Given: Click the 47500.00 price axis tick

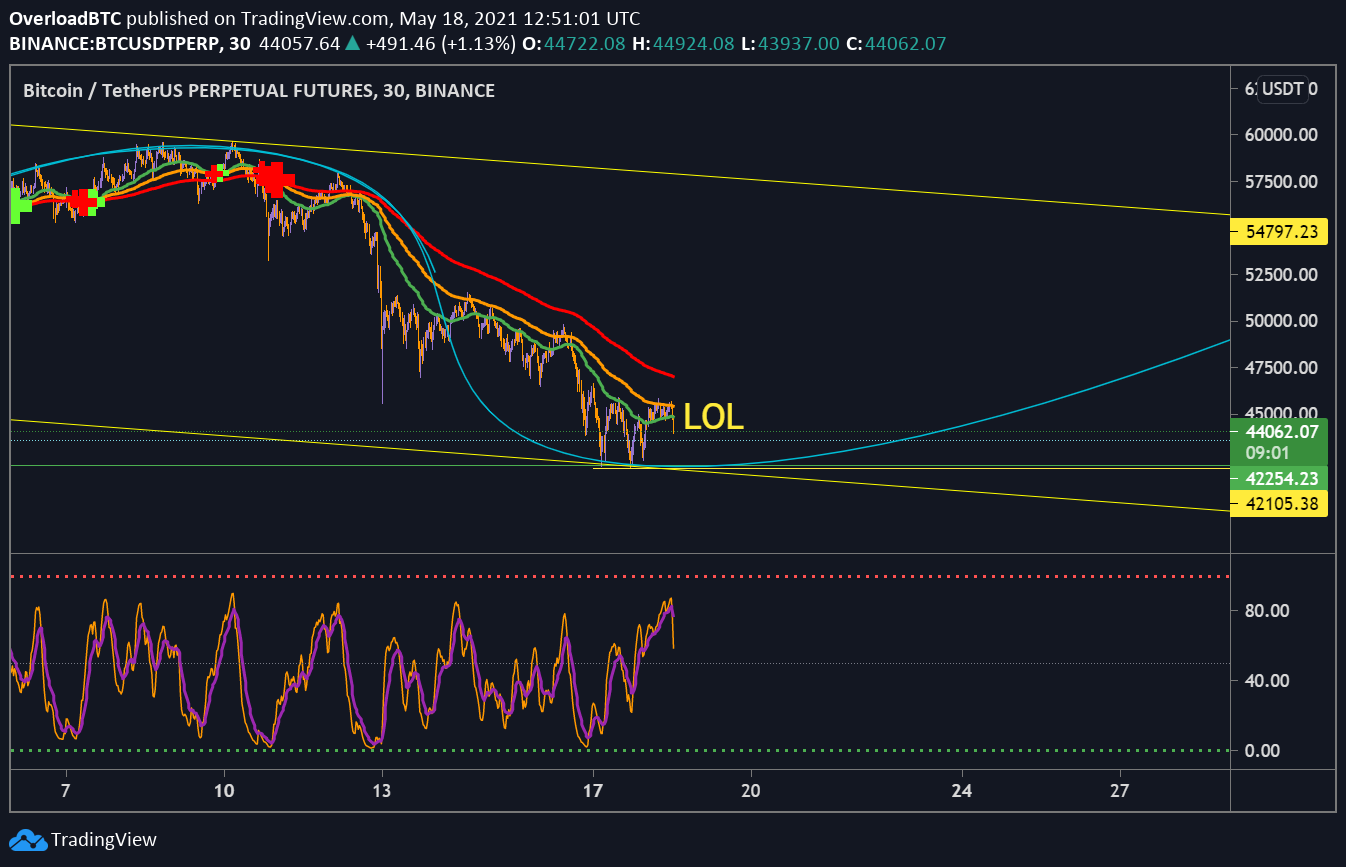Looking at the screenshot, I should coord(1279,367).
